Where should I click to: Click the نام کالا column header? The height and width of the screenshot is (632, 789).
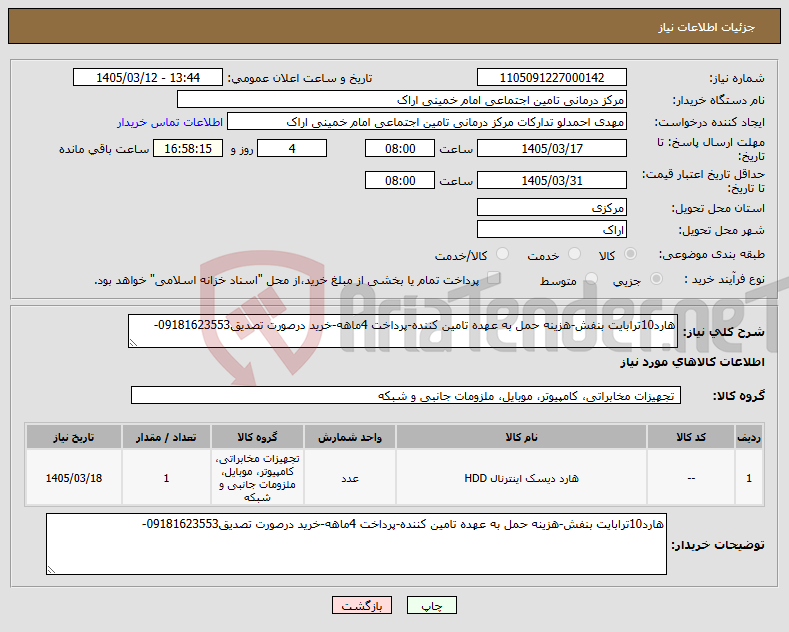click(x=521, y=437)
